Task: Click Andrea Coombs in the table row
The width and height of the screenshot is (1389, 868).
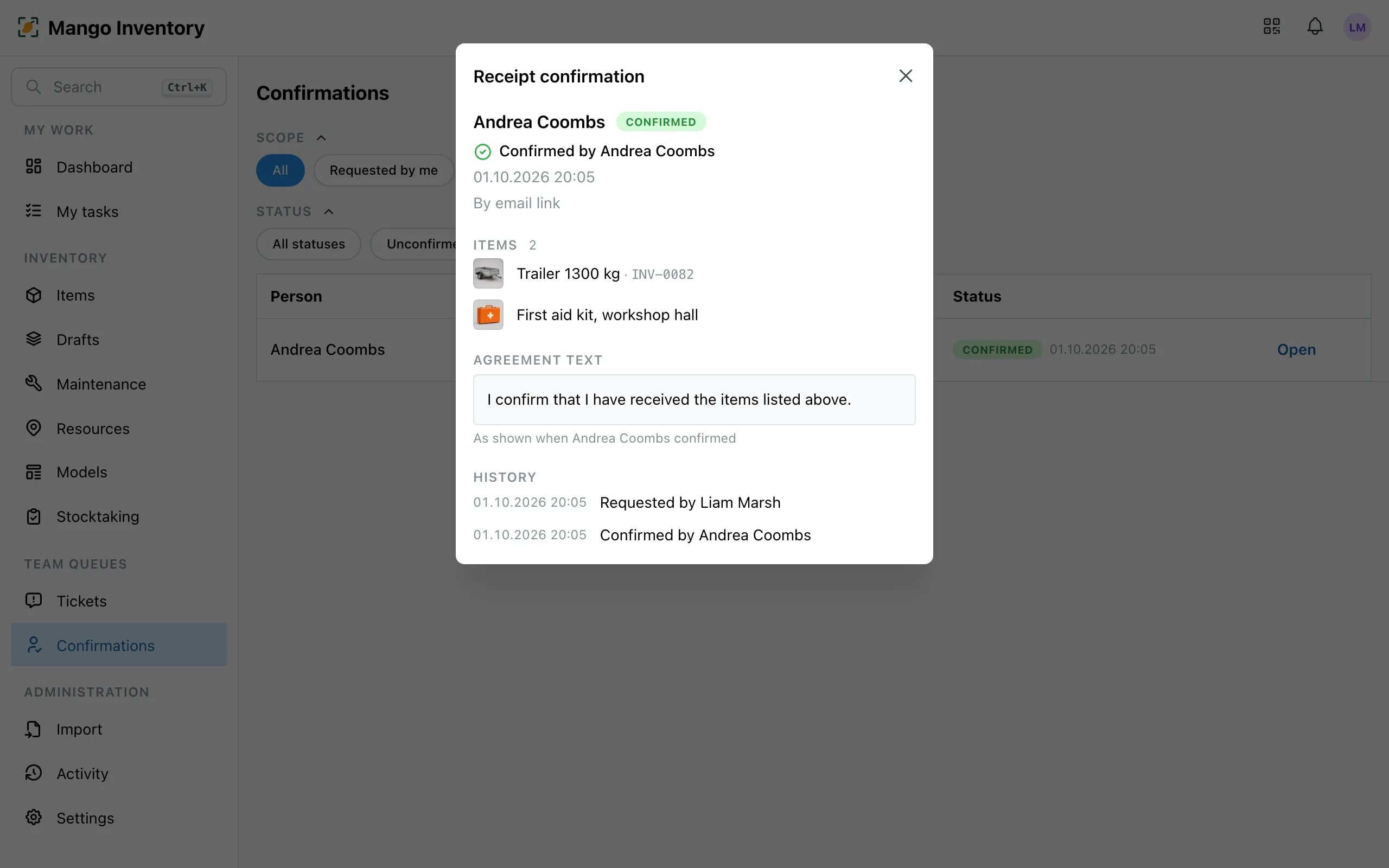Action: click(327, 349)
